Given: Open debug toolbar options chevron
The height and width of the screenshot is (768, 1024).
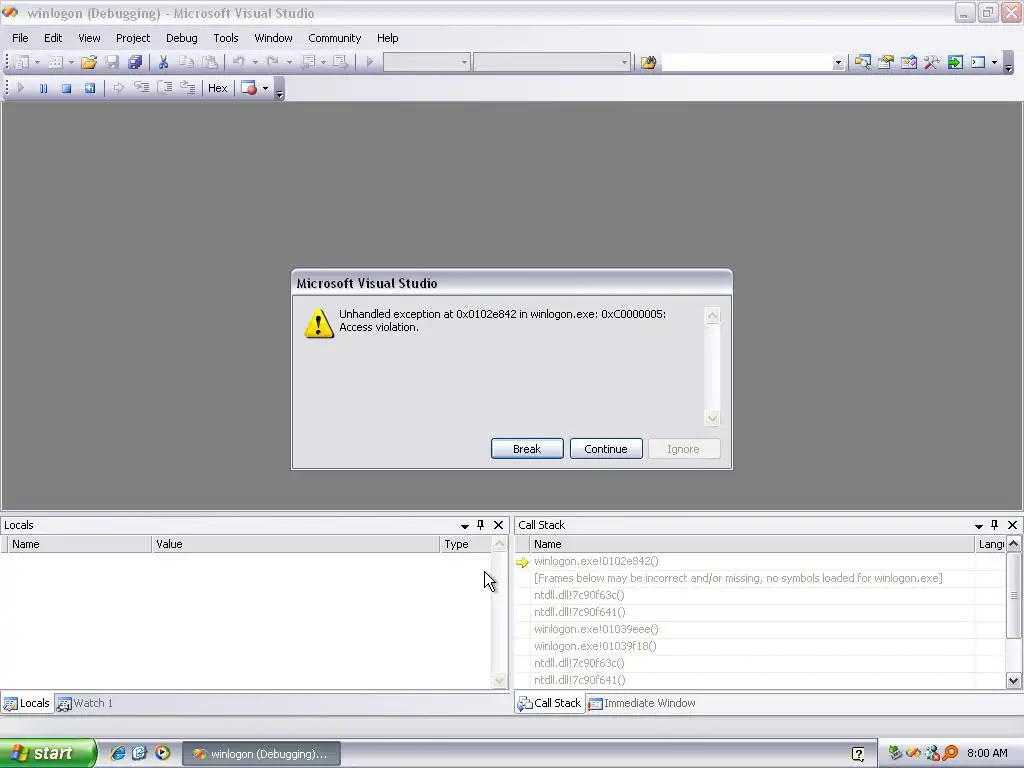Looking at the screenshot, I should point(280,90).
